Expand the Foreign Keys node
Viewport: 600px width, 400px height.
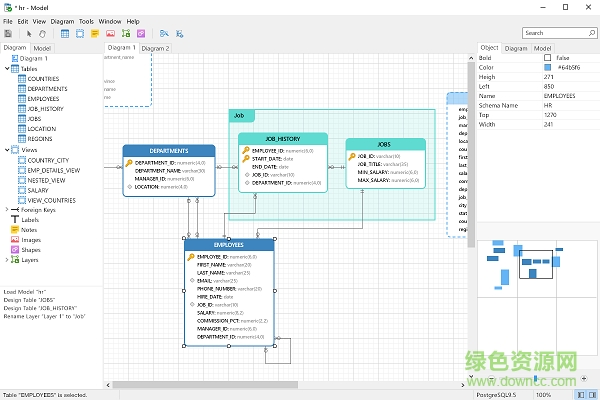[7, 210]
